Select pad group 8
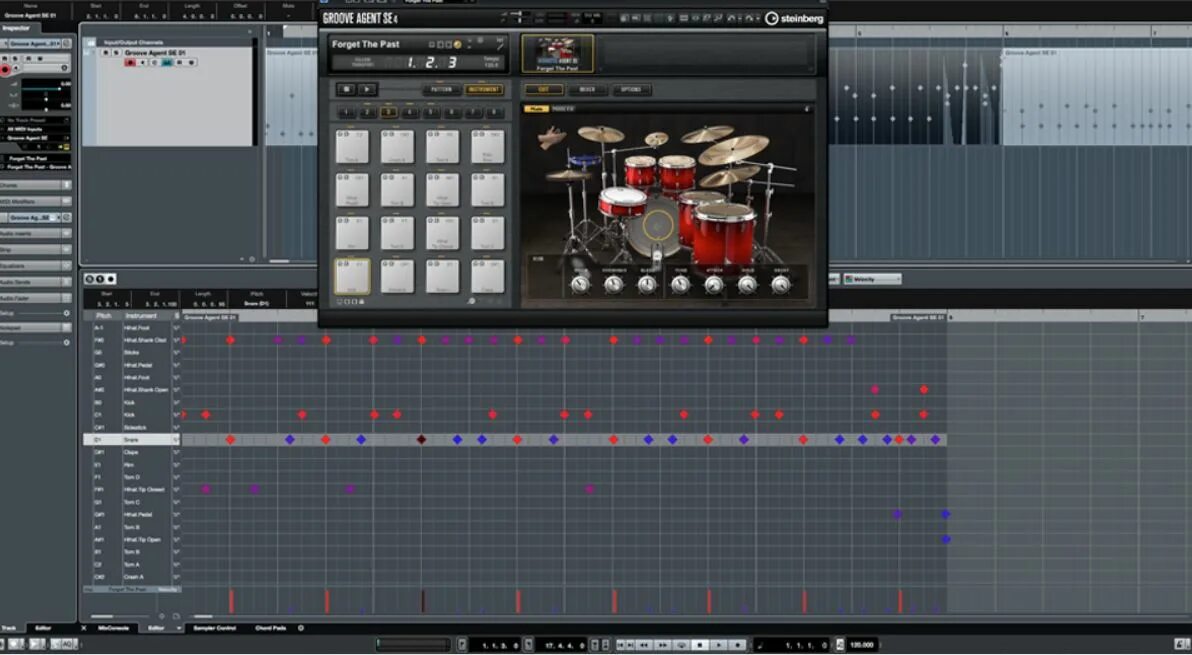This screenshot has height=655, width=1192. (x=495, y=112)
